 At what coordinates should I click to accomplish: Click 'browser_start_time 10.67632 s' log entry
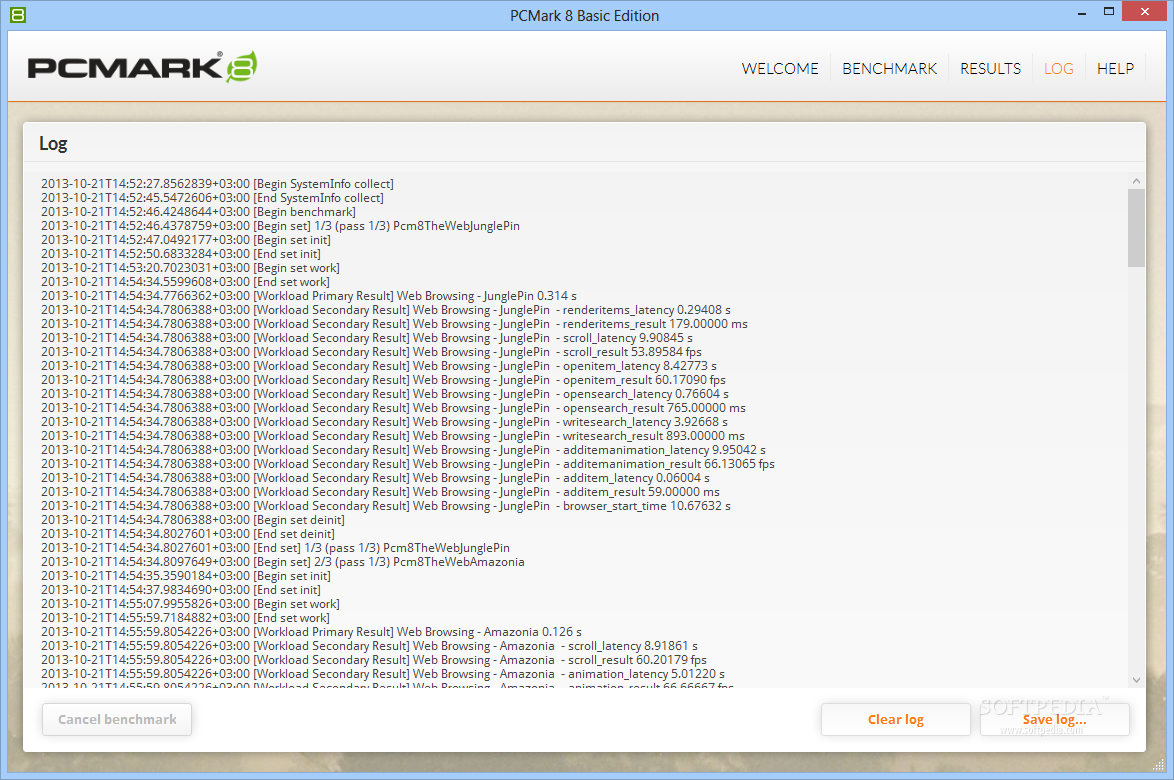pyautogui.click(x=386, y=505)
